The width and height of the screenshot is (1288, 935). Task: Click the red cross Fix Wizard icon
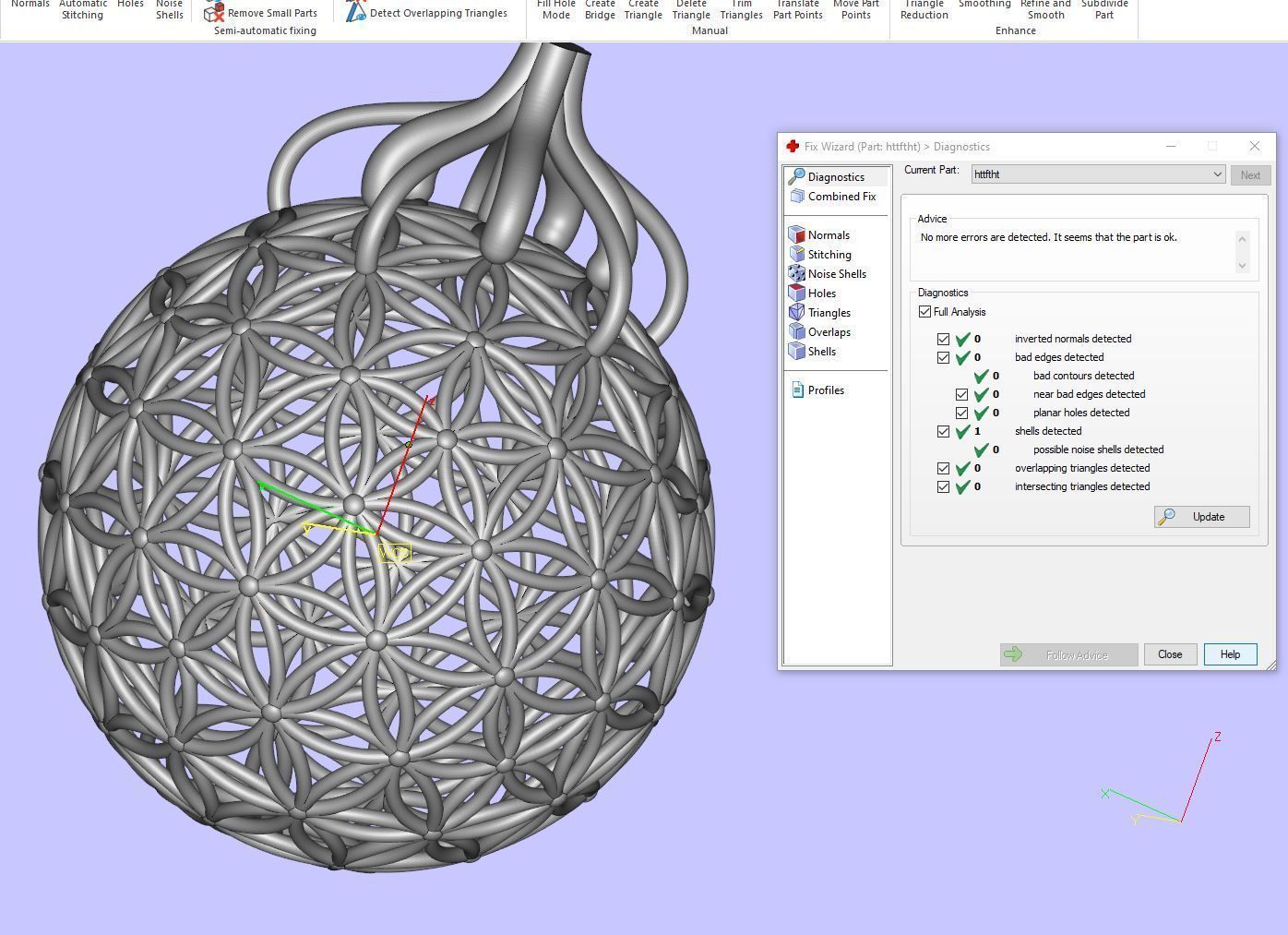(x=793, y=146)
